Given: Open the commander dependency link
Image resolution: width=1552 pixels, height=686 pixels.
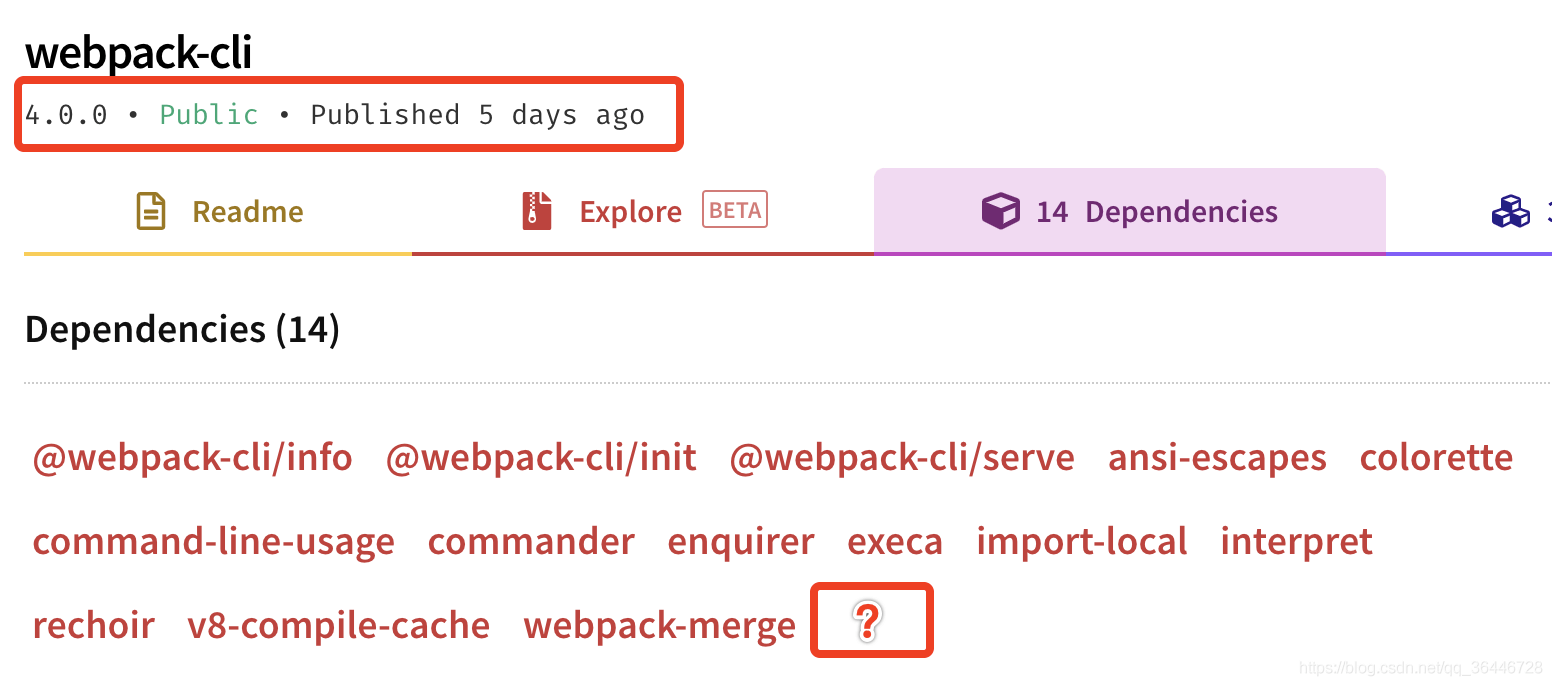Looking at the screenshot, I should 531,542.
